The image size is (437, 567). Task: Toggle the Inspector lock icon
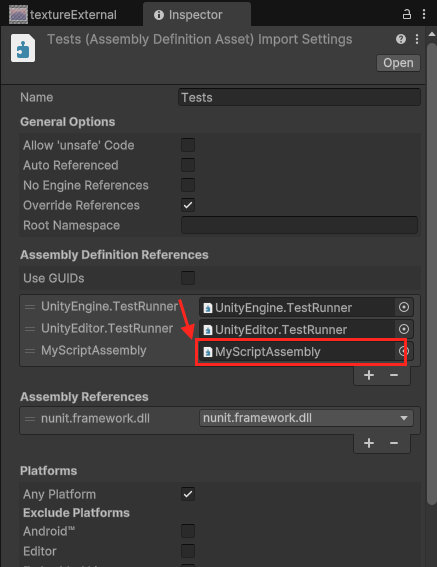pos(407,14)
